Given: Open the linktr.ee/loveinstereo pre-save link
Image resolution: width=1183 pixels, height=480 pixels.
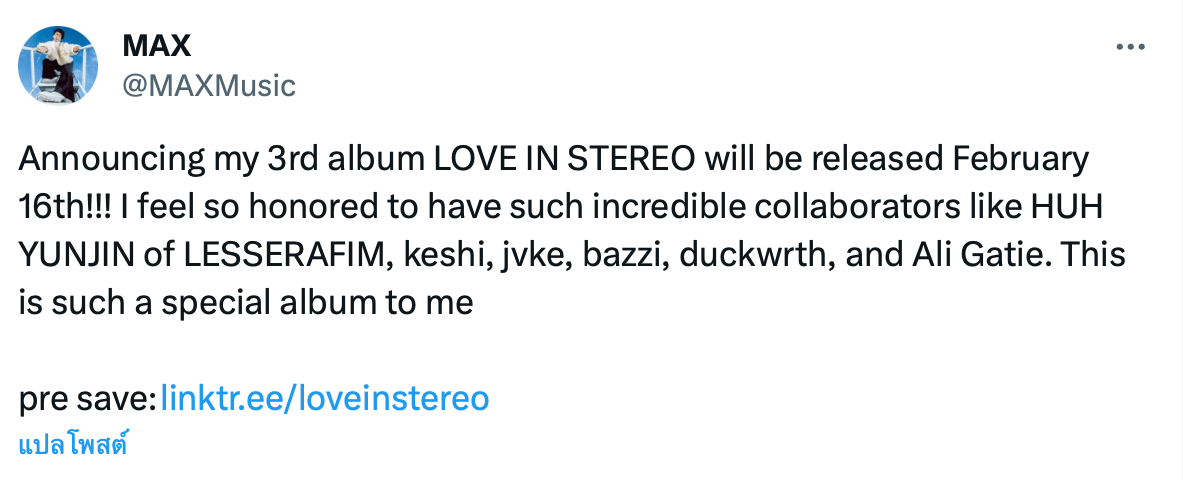Looking at the screenshot, I should tap(324, 399).
